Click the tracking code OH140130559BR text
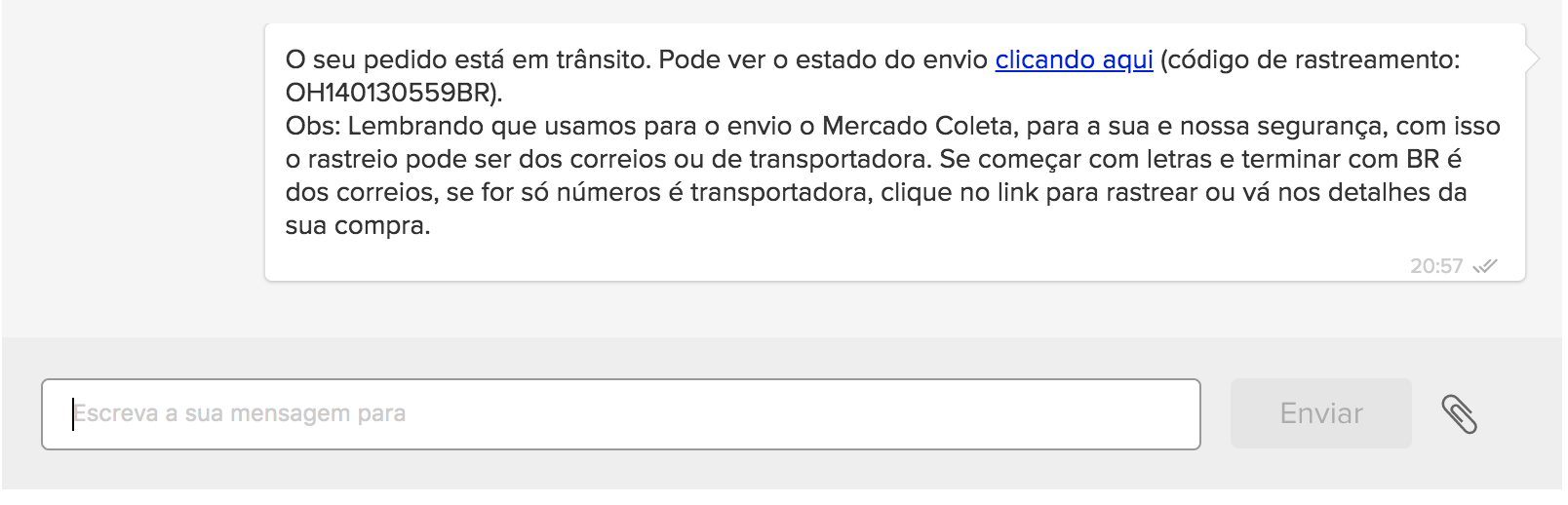Viewport: 1568px width, 505px height. click(387, 93)
